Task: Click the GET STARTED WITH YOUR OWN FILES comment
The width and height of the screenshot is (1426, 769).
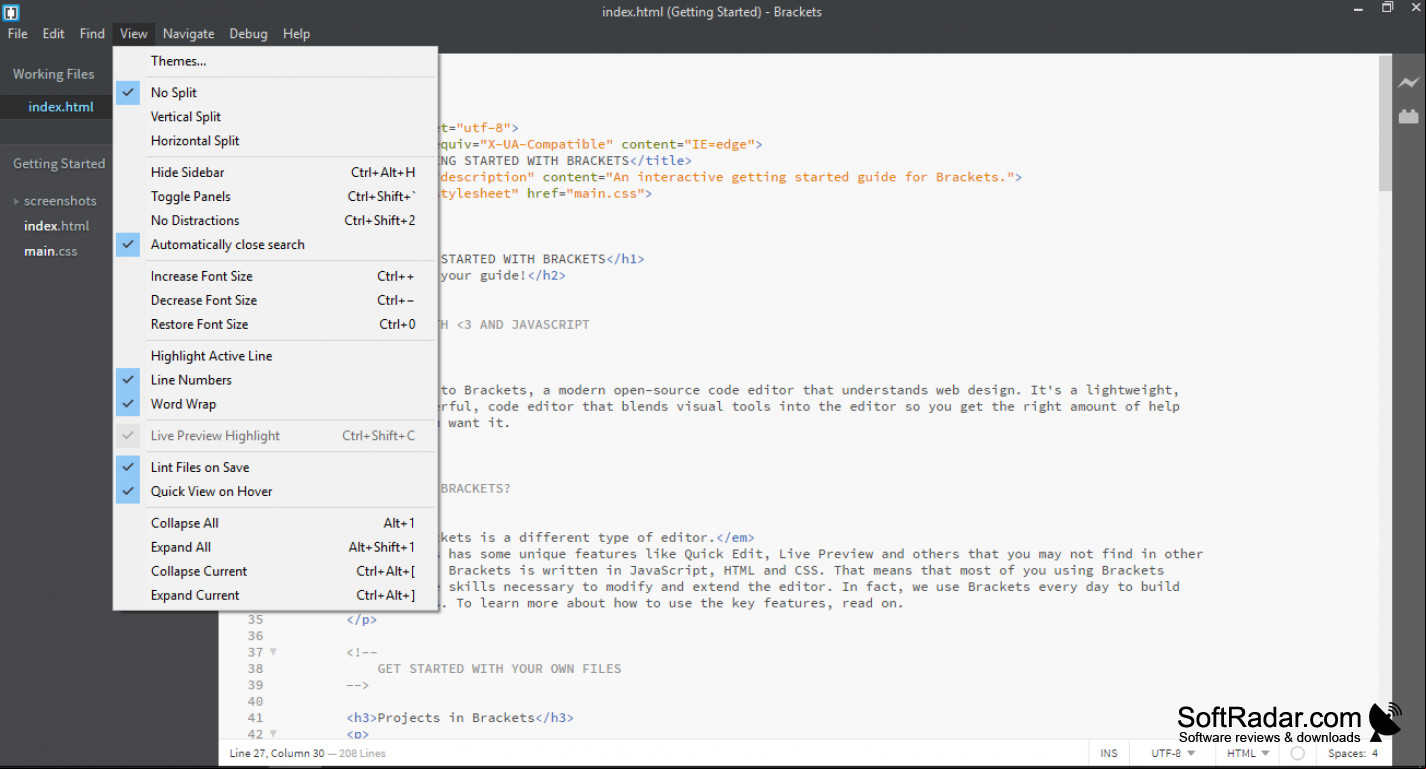Action: pos(499,668)
